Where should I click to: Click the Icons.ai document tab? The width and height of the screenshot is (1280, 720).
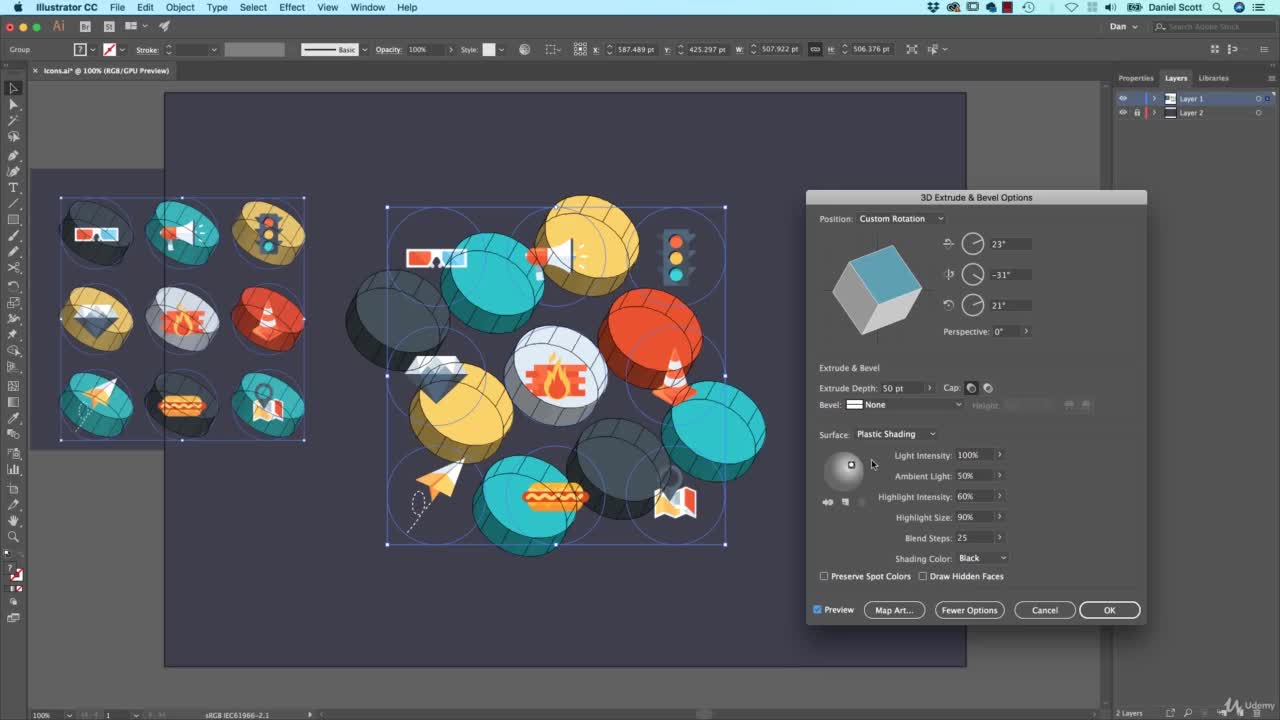(106, 71)
